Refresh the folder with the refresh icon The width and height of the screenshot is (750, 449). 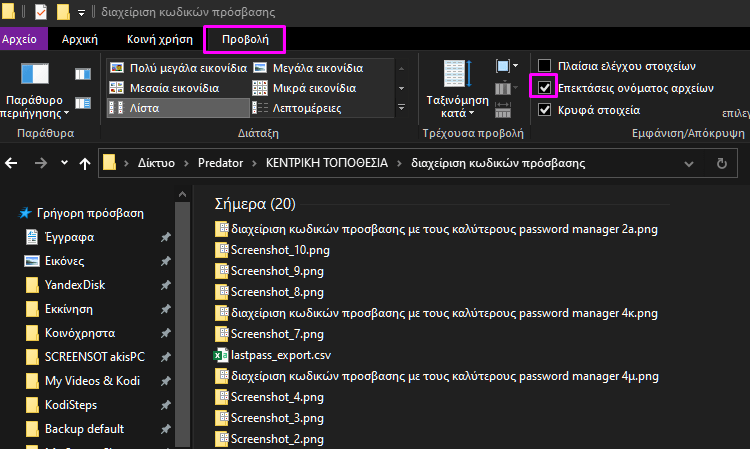pos(722,164)
